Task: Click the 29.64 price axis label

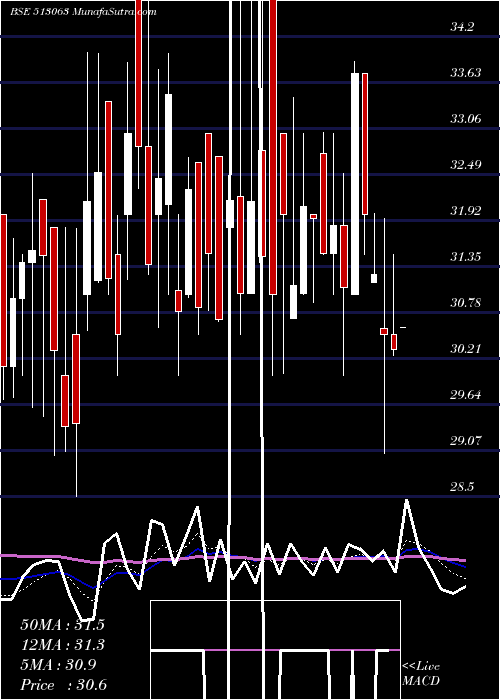Action: [466, 395]
